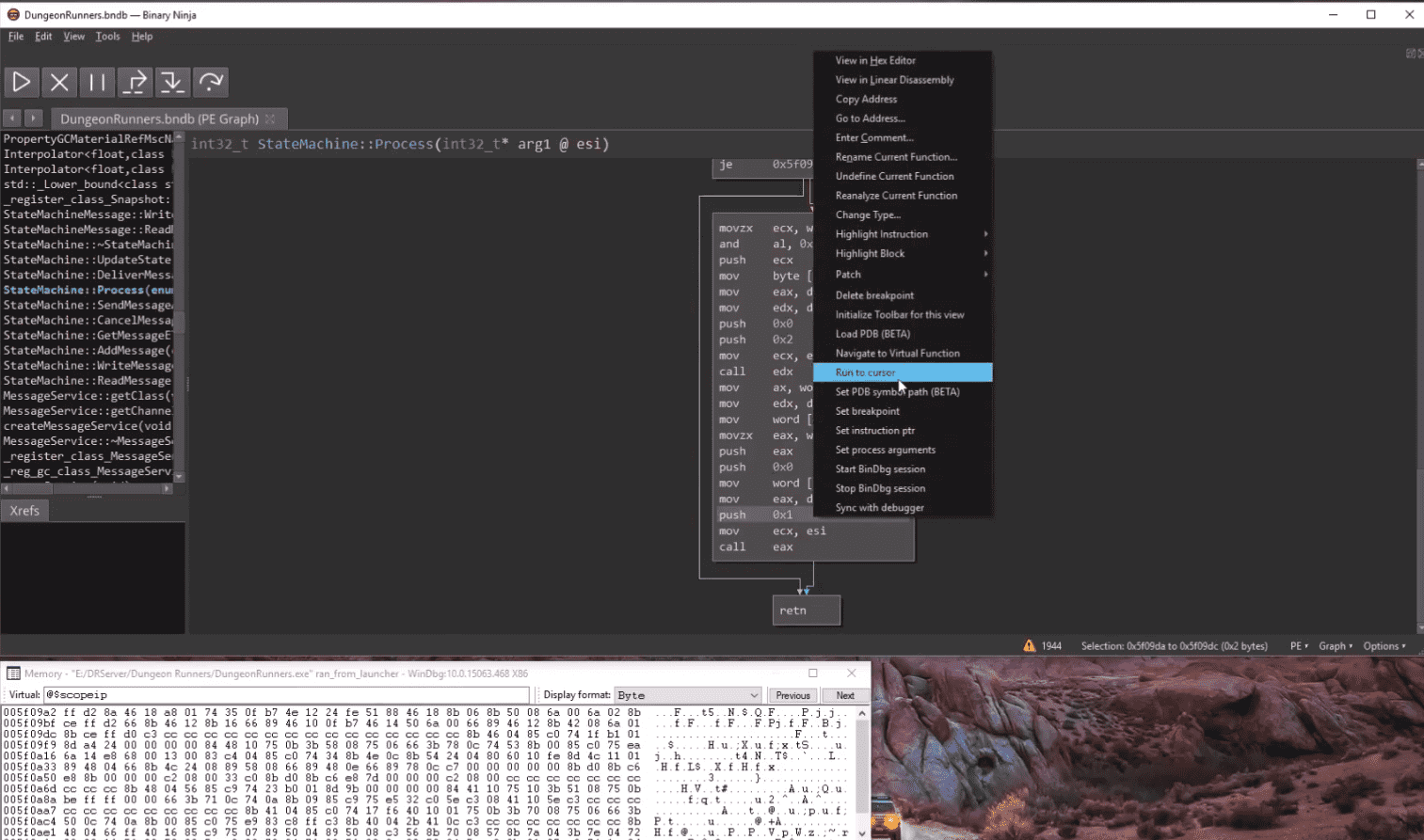Open the Edit menu
The image size is (1424, 840).
click(43, 36)
